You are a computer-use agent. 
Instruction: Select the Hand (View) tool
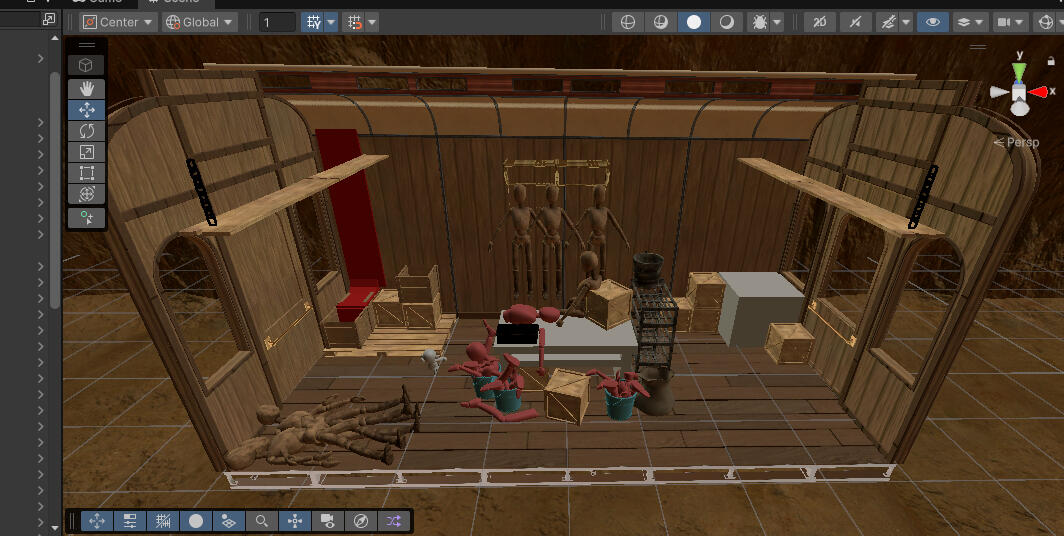tap(87, 88)
